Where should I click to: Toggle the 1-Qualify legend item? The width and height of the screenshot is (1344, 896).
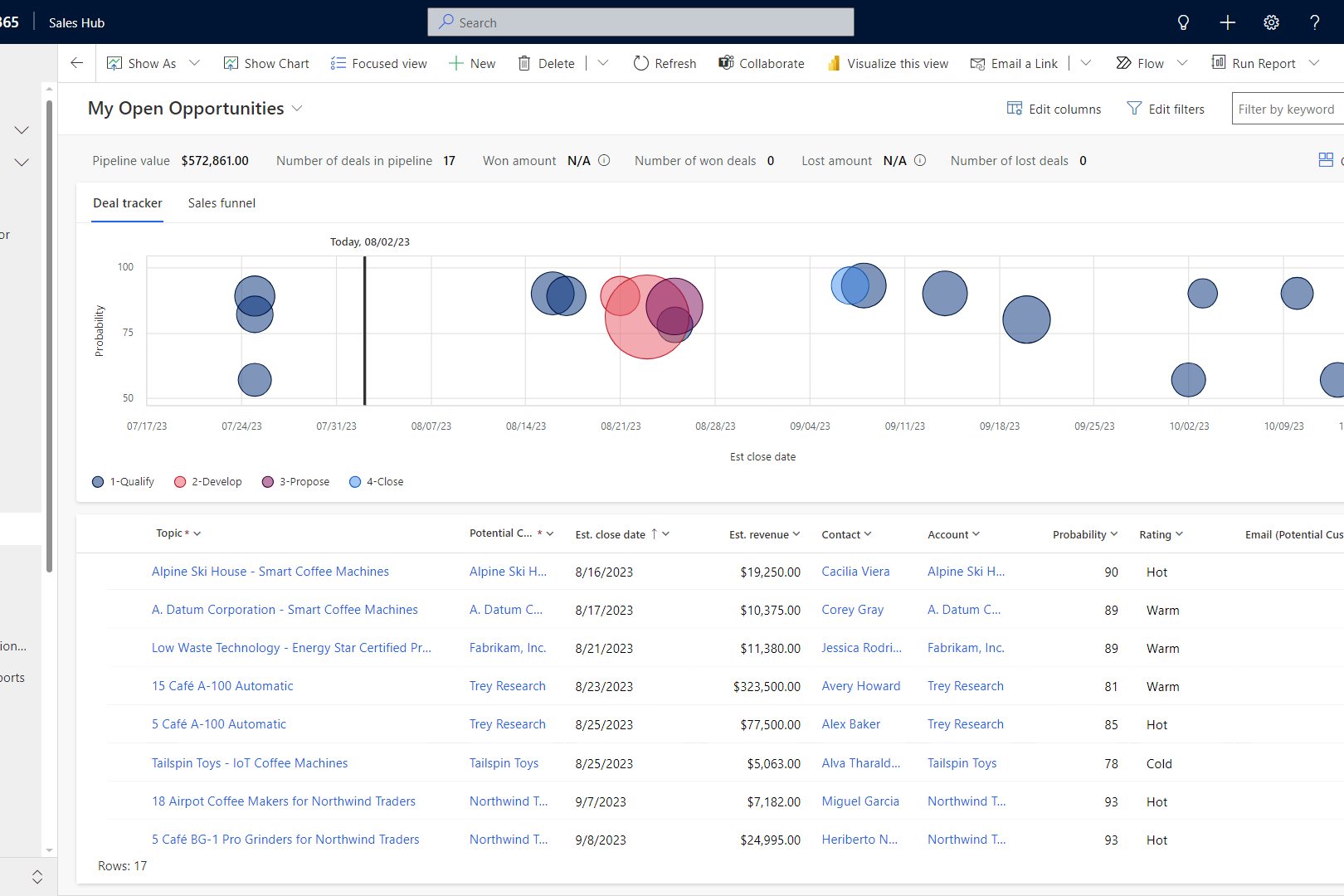coord(122,481)
